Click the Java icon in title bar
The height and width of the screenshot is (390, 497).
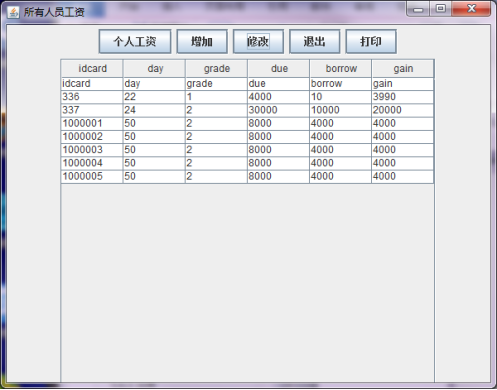click(x=13, y=12)
